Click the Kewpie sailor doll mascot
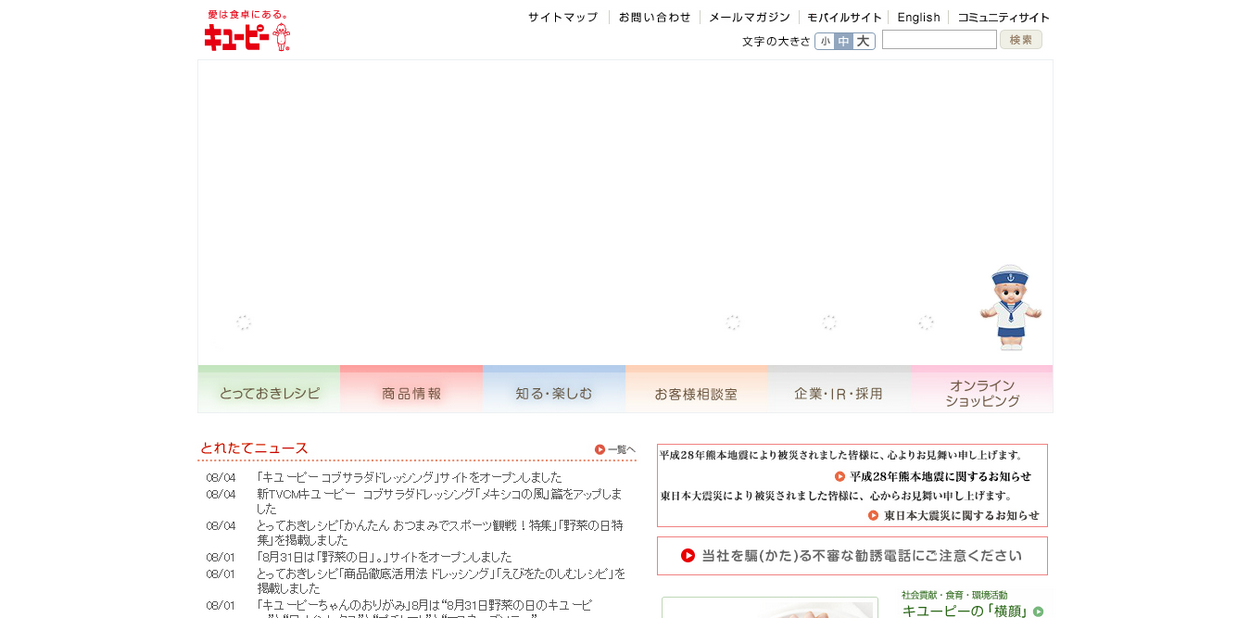Screen dimensions: 1250x618 click(x=1010, y=307)
